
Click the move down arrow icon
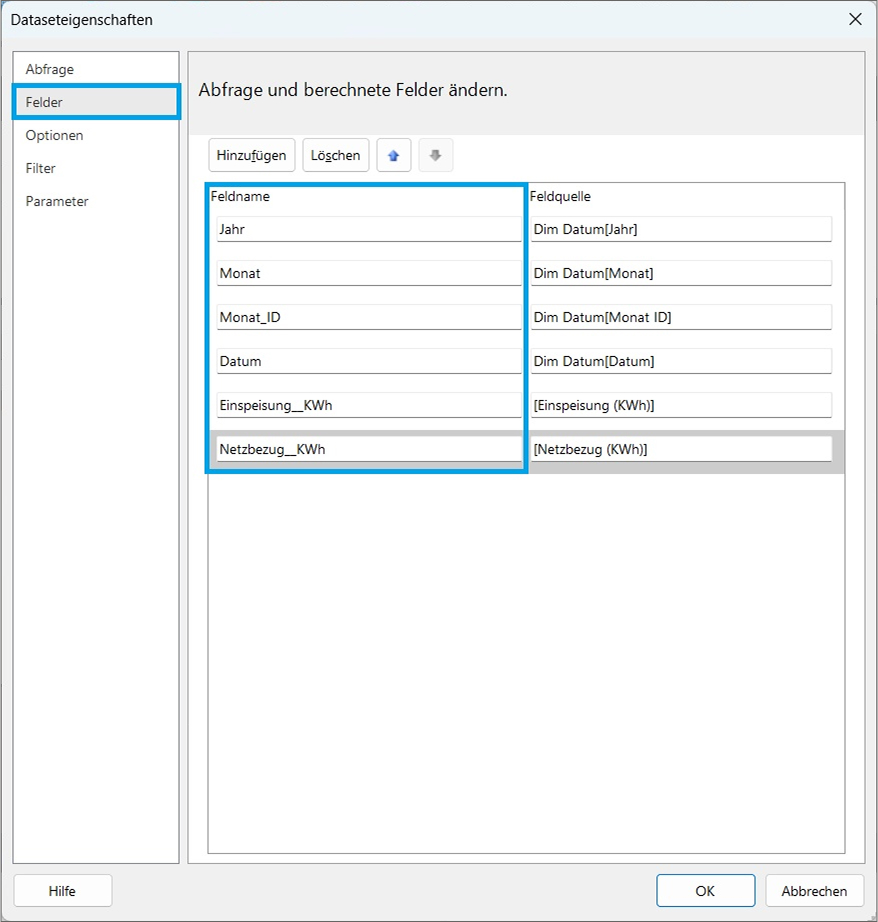pos(435,155)
